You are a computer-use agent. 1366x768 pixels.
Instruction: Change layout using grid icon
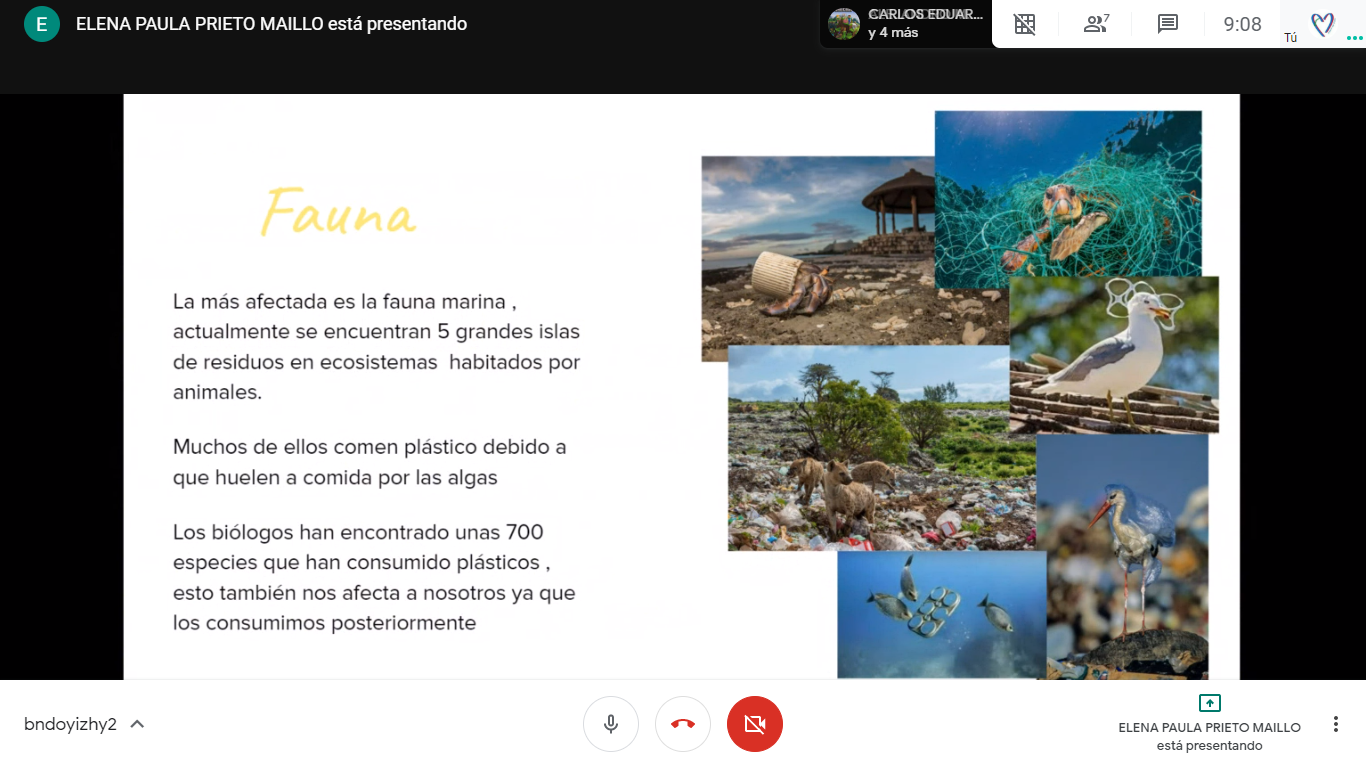[1025, 24]
